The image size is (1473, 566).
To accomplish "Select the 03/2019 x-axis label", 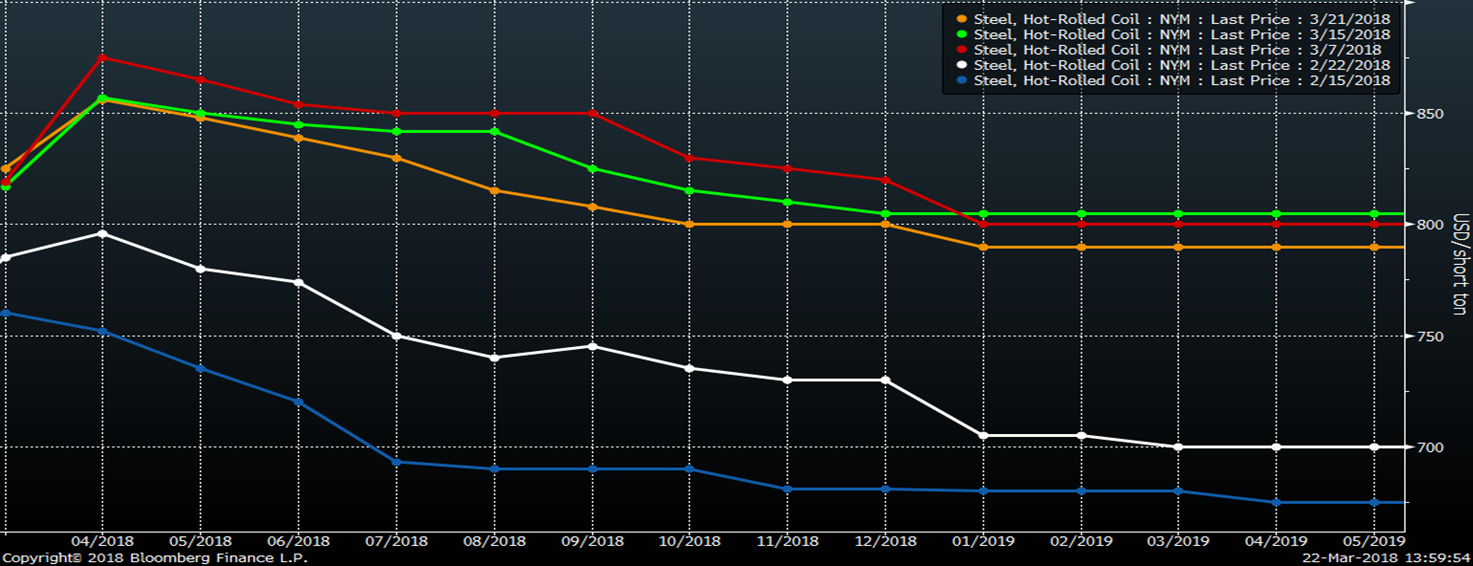I will [x=1178, y=541].
